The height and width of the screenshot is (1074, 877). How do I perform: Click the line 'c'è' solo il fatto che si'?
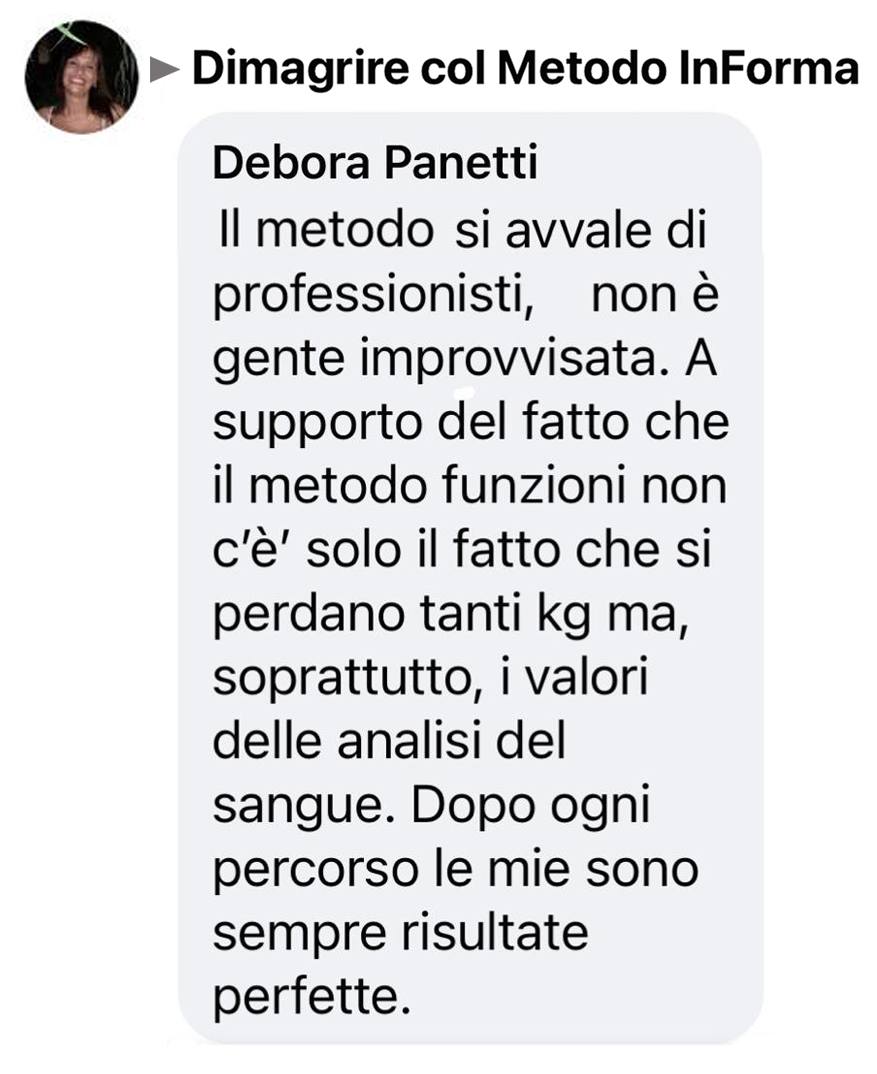click(462, 549)
